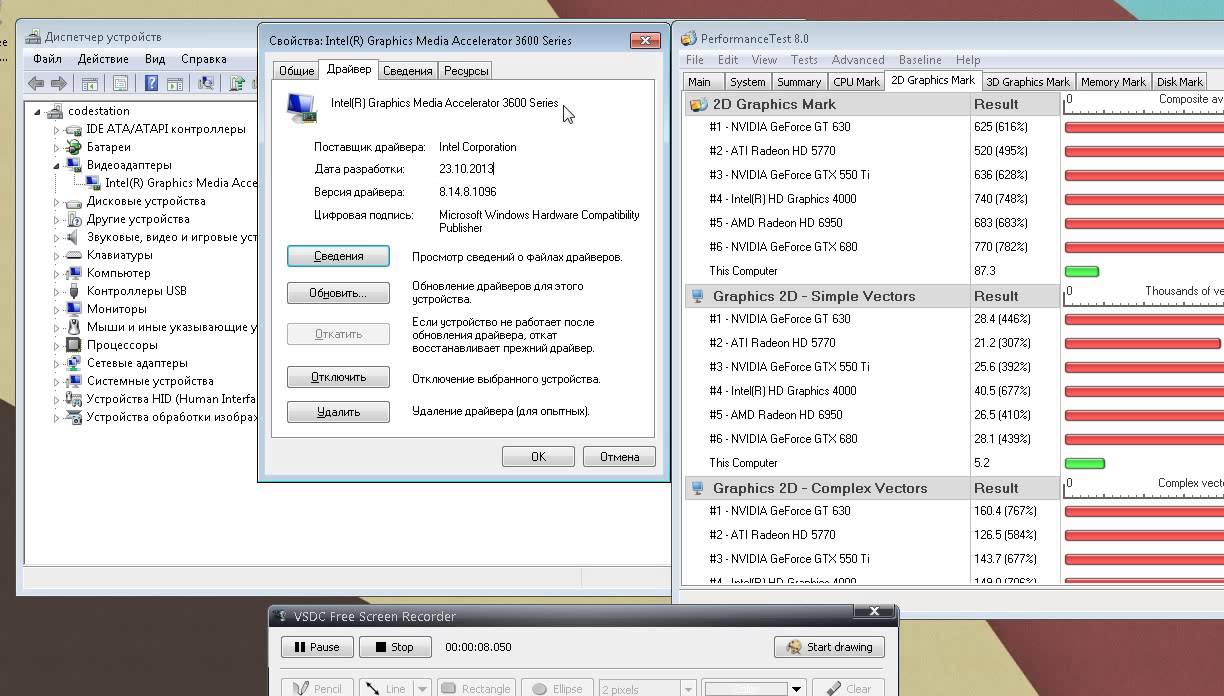
Task: Open the Line tool dropdown arrow in recorder
Action: (x=422, y=688)
